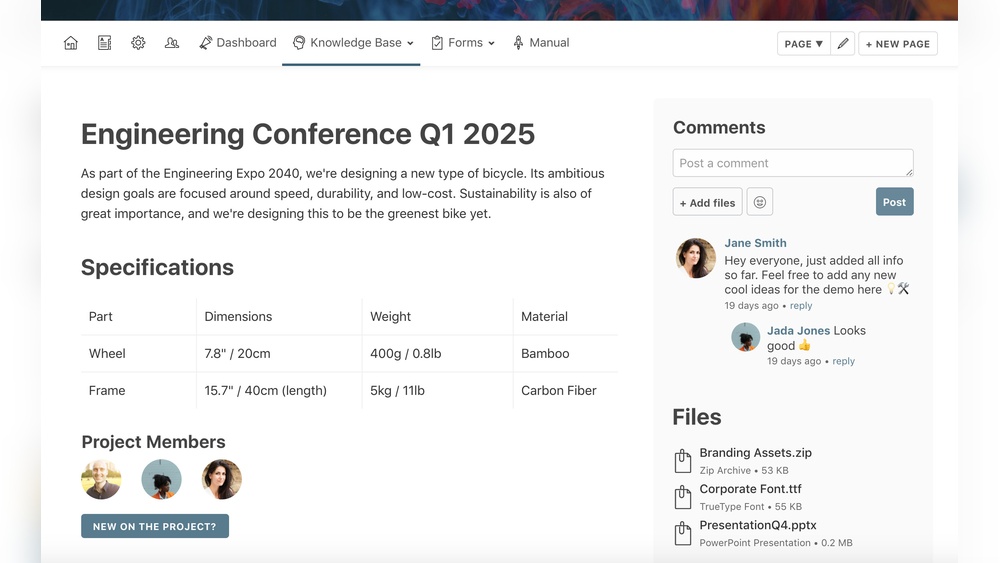Click the Branding Assets.zip file icon
The height and width of the screenshot is (563, 1000).
[683, 461]
